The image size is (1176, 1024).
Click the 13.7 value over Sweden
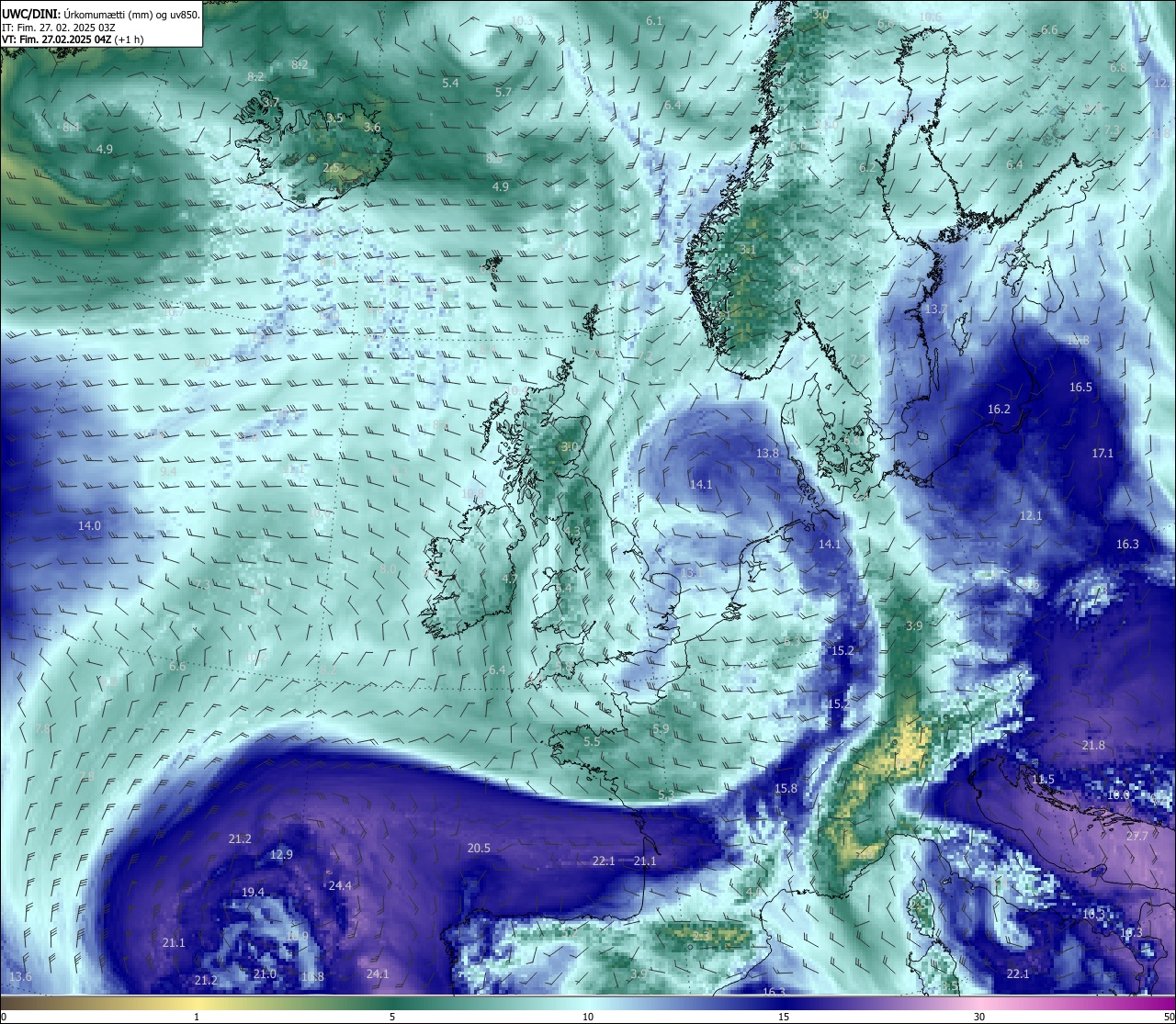935,309
